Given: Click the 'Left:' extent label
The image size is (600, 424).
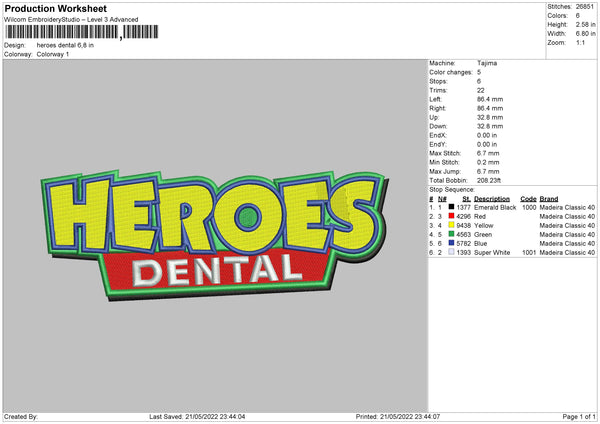Looking at the screenshot, I should [x=435, y=99].
